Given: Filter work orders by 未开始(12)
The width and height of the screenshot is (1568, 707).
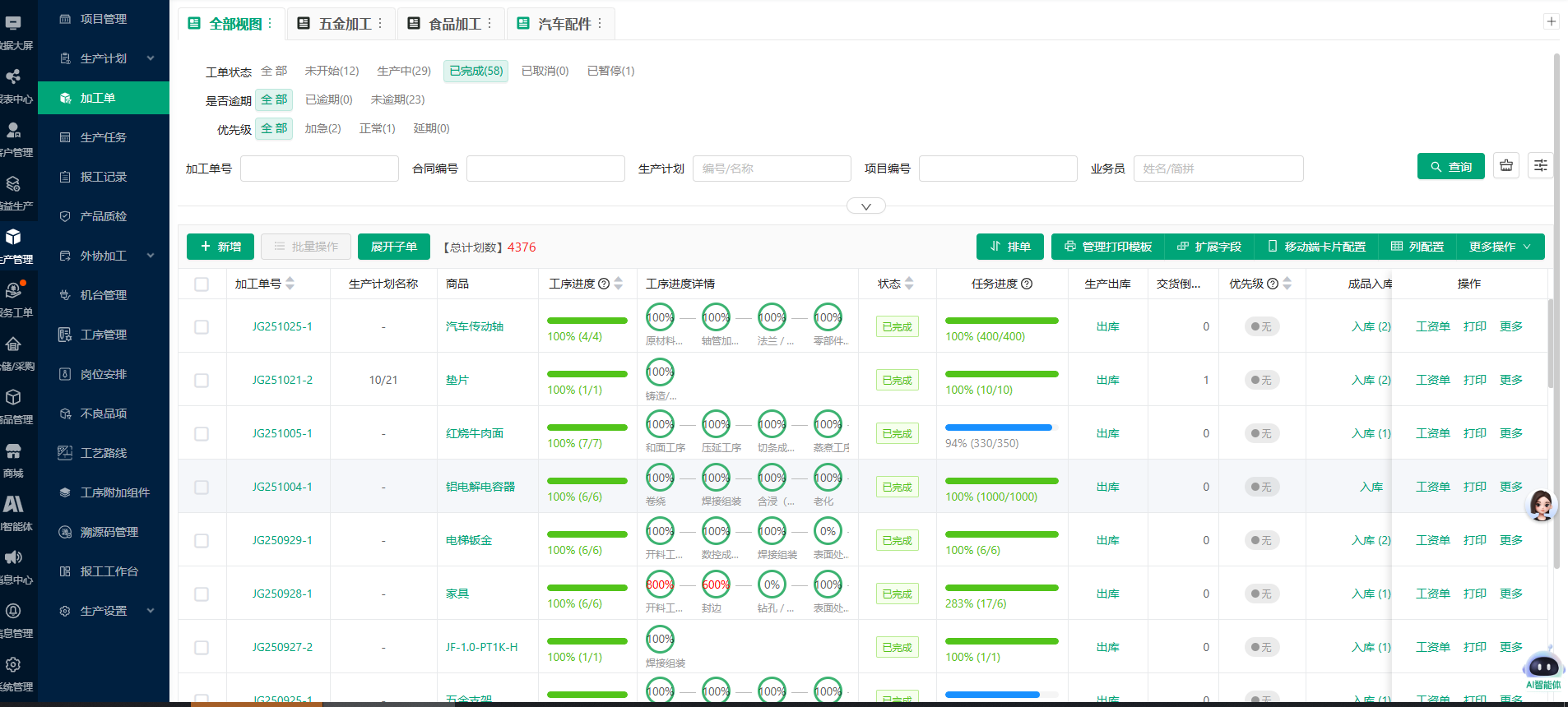Looking at the screenshot, I should pyautogui.click(x=332, y=71).
